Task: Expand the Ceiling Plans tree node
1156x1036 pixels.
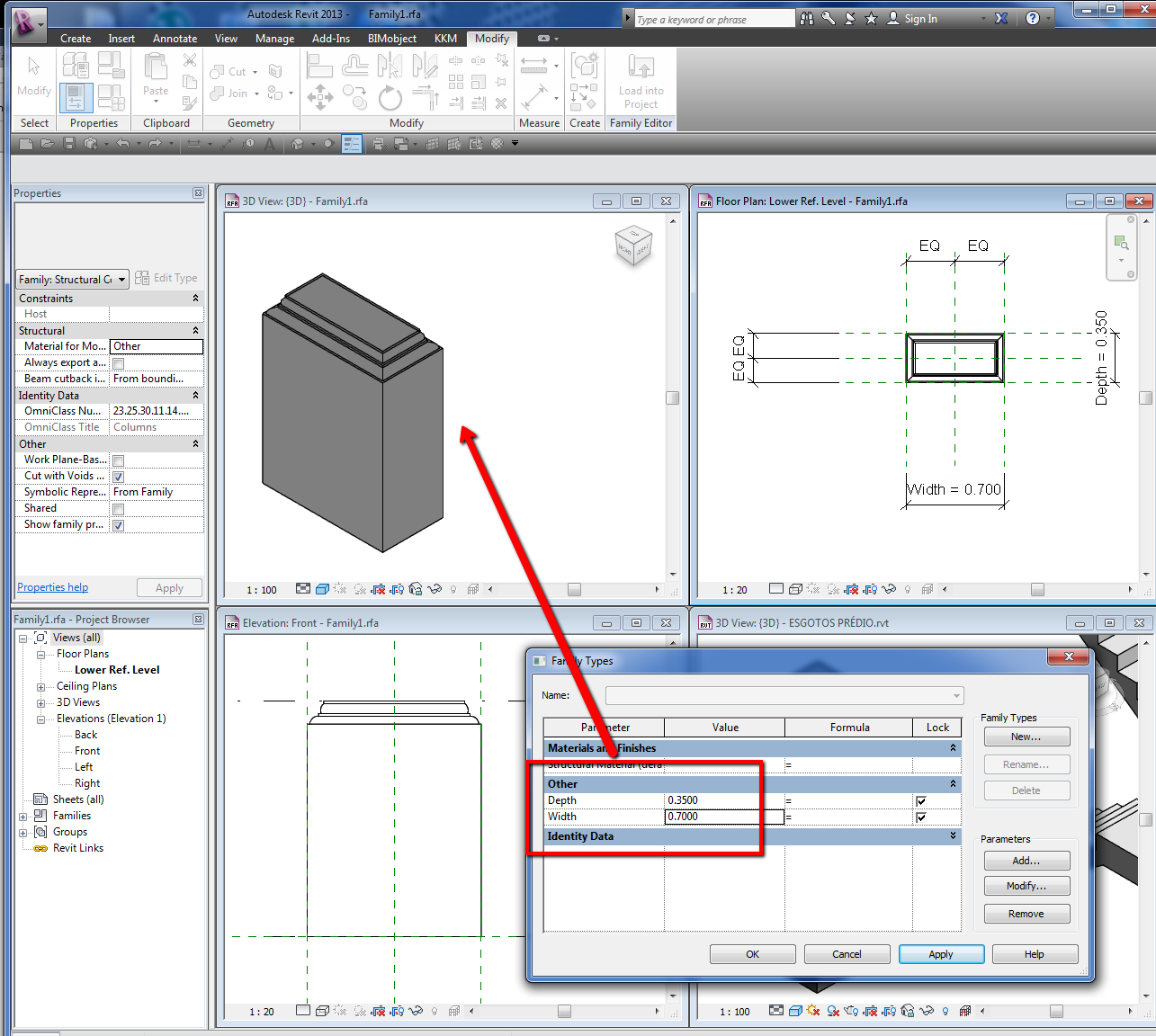Action: pos(40,687)
